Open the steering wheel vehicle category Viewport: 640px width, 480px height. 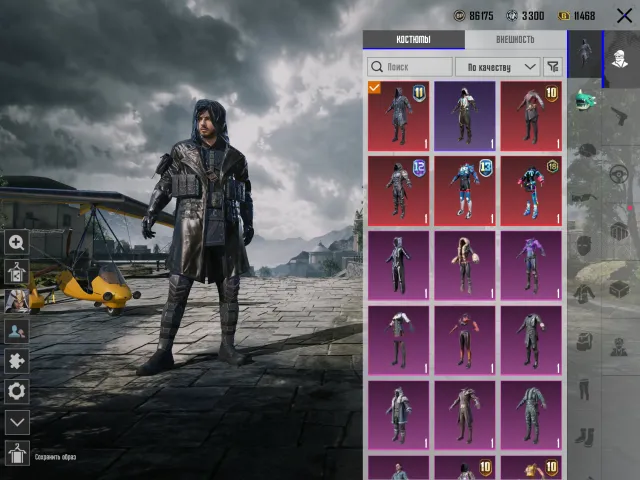[619, 174]
